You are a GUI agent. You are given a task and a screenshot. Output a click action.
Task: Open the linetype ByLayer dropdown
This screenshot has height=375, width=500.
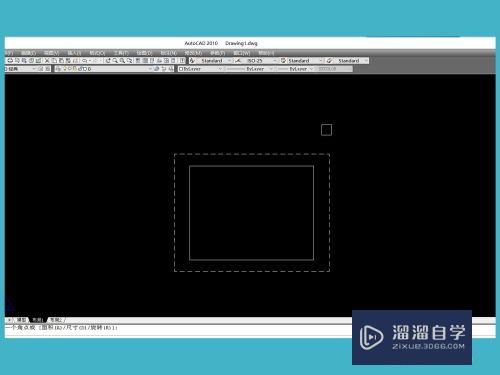tap(249, 69)
